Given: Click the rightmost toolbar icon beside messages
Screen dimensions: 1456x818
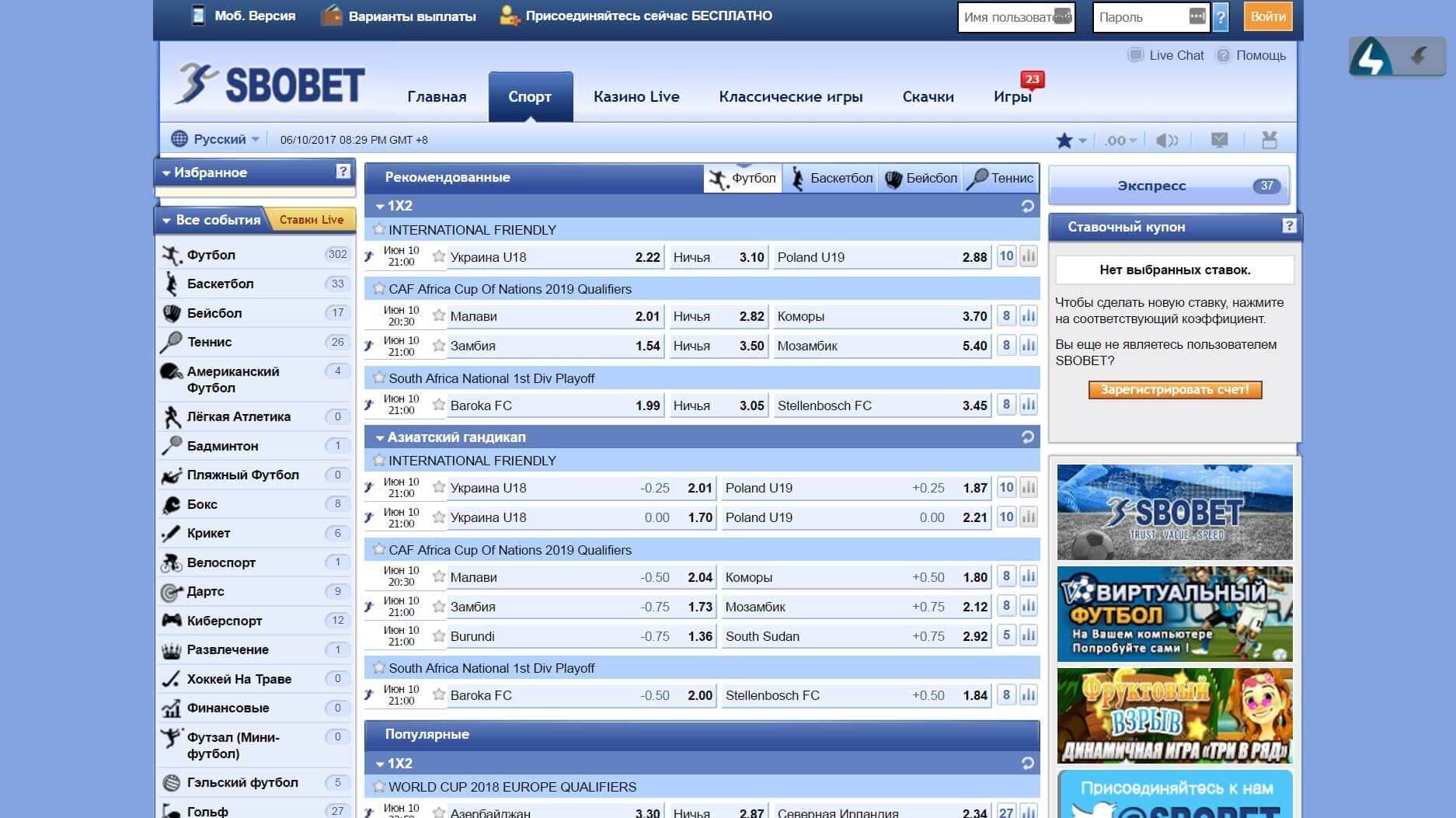Looking at the screenshot, I should 1270,140.
